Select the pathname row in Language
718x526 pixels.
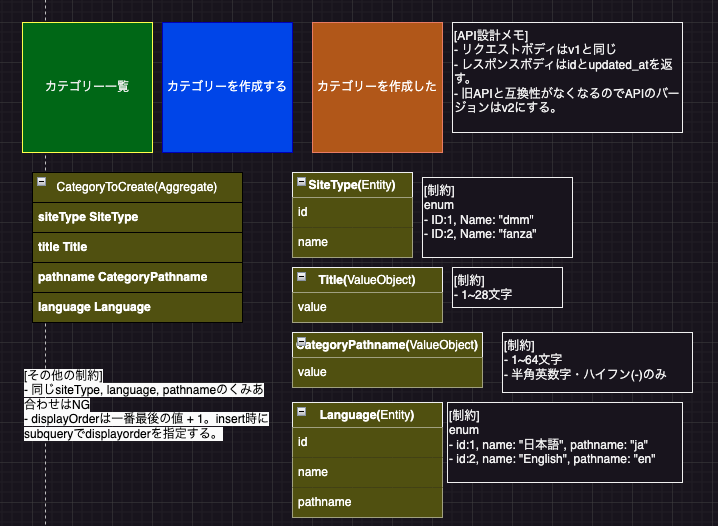coord(368,502)
